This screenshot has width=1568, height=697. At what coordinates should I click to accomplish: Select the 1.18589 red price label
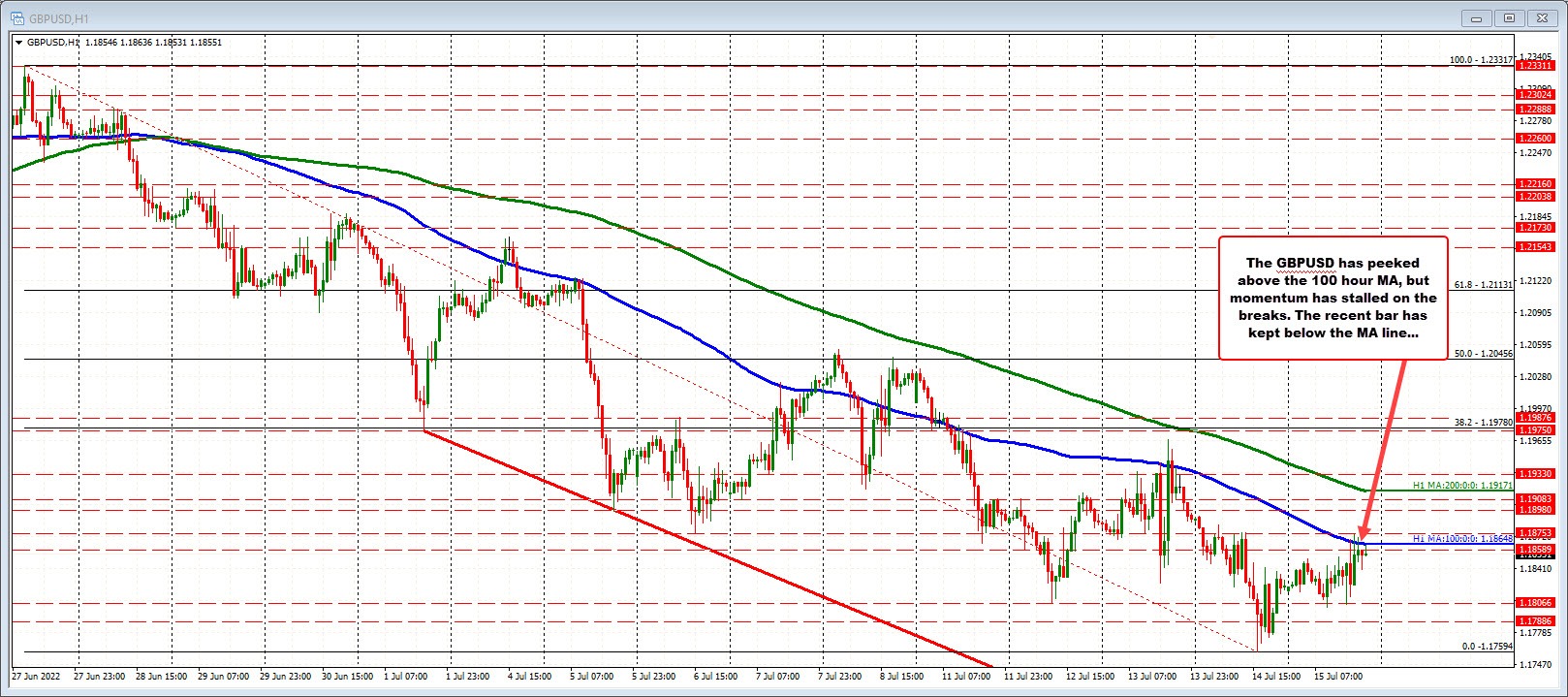point(1535,549)
